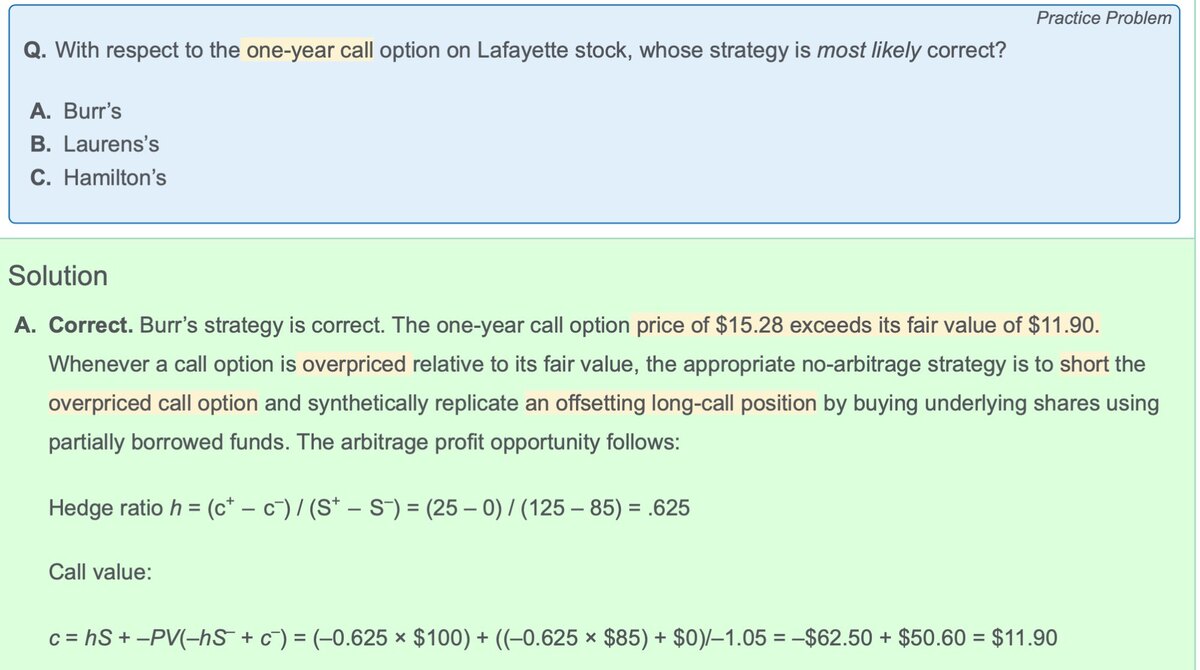Click the highlighted word 'short'
This screenshot has width=1200, height=670.
[x=1084, y=364]
